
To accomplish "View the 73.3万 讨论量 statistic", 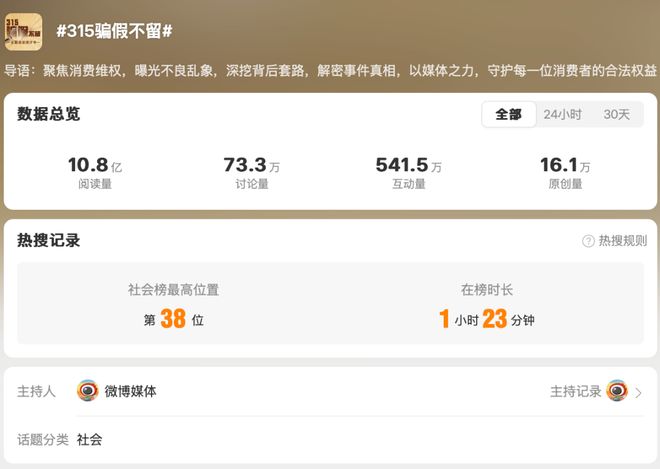I will point(252,173).
